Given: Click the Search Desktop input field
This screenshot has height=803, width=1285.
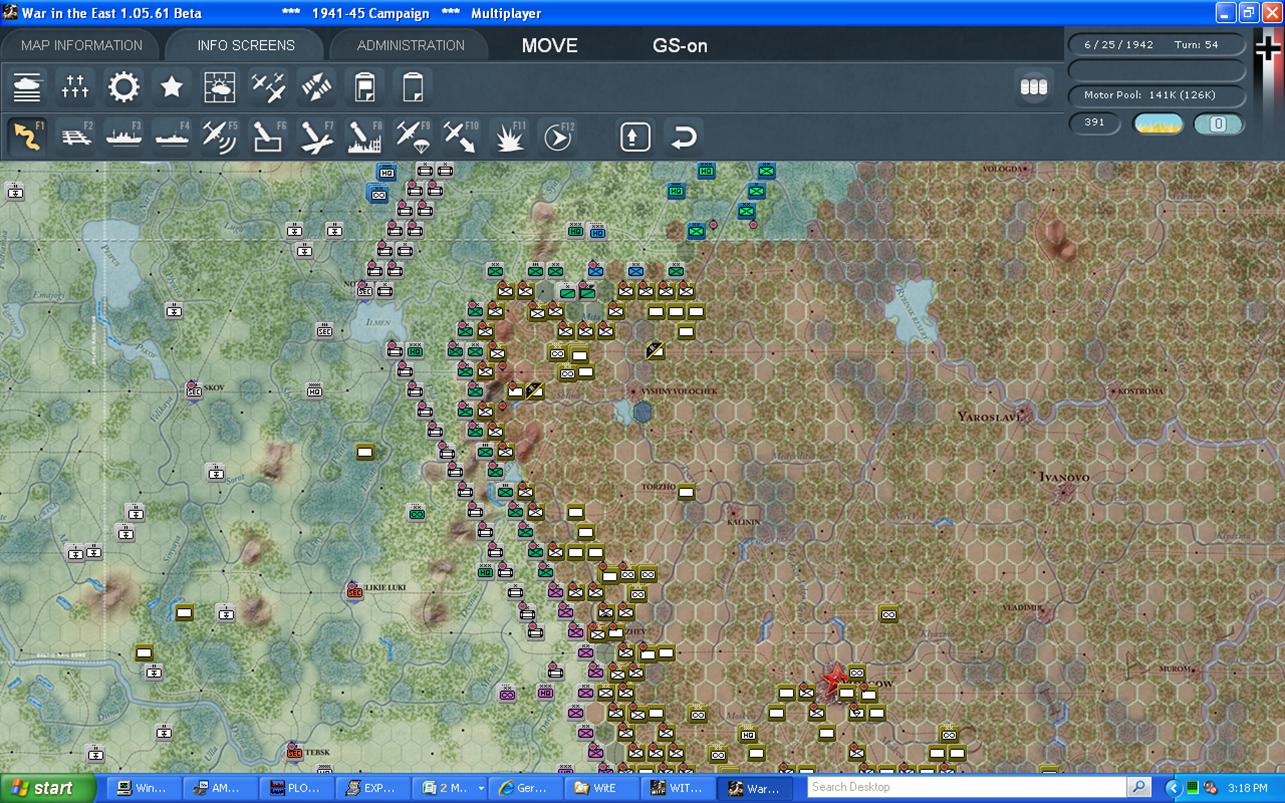Looking at the screenshot, I should [966, 787].
